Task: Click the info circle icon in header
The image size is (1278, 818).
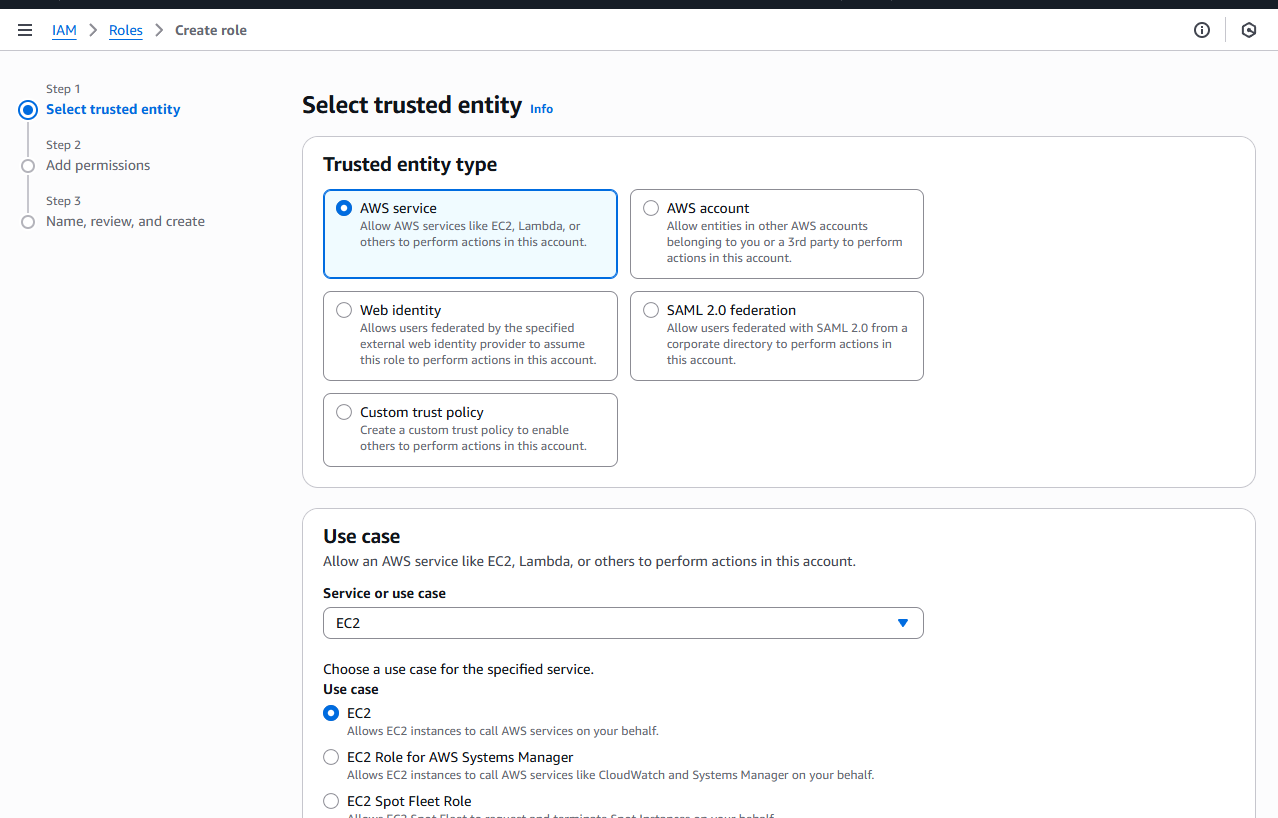Action: 1202,30
